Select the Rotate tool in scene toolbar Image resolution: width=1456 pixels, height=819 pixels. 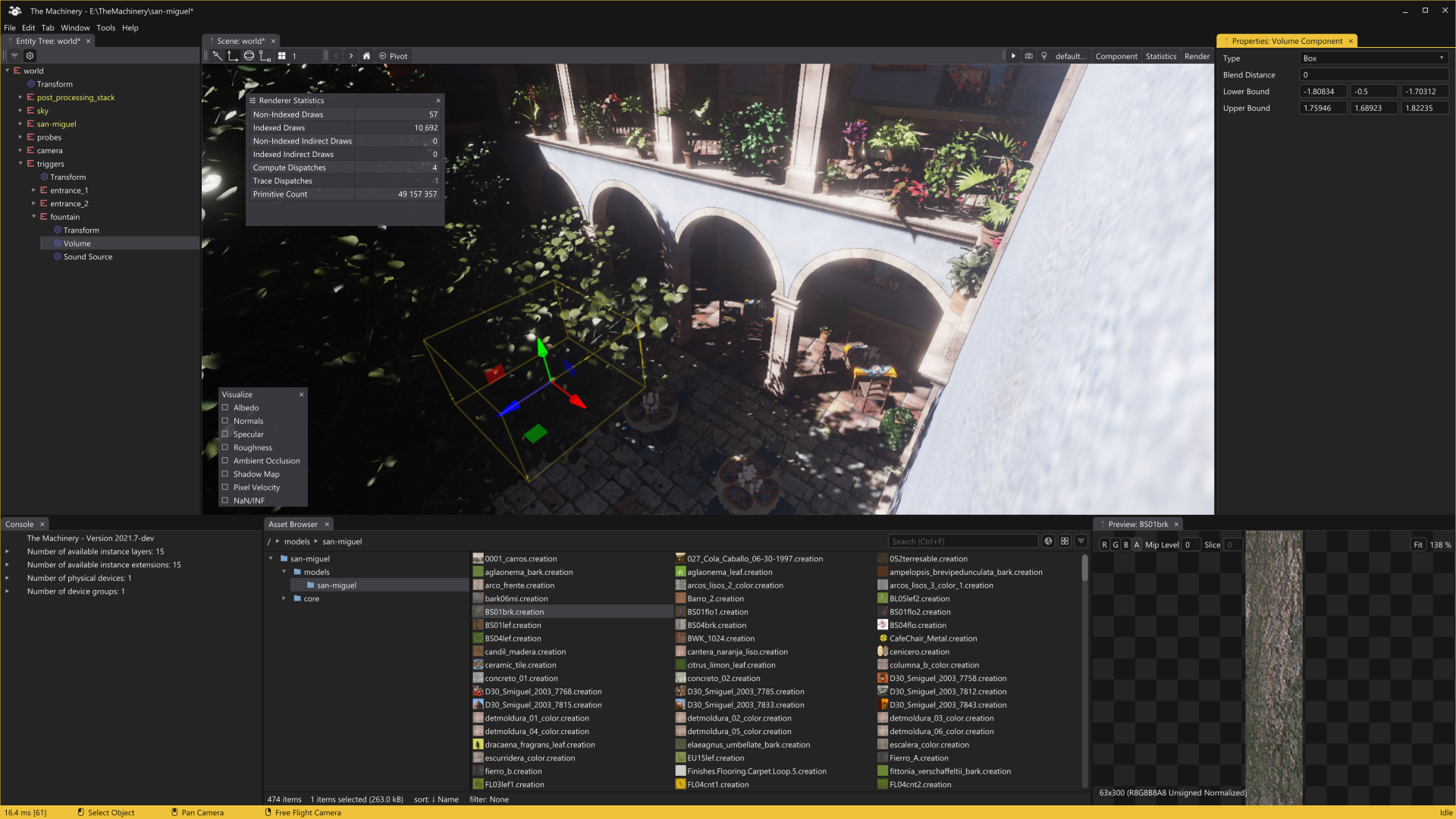[x=249, y=56]
